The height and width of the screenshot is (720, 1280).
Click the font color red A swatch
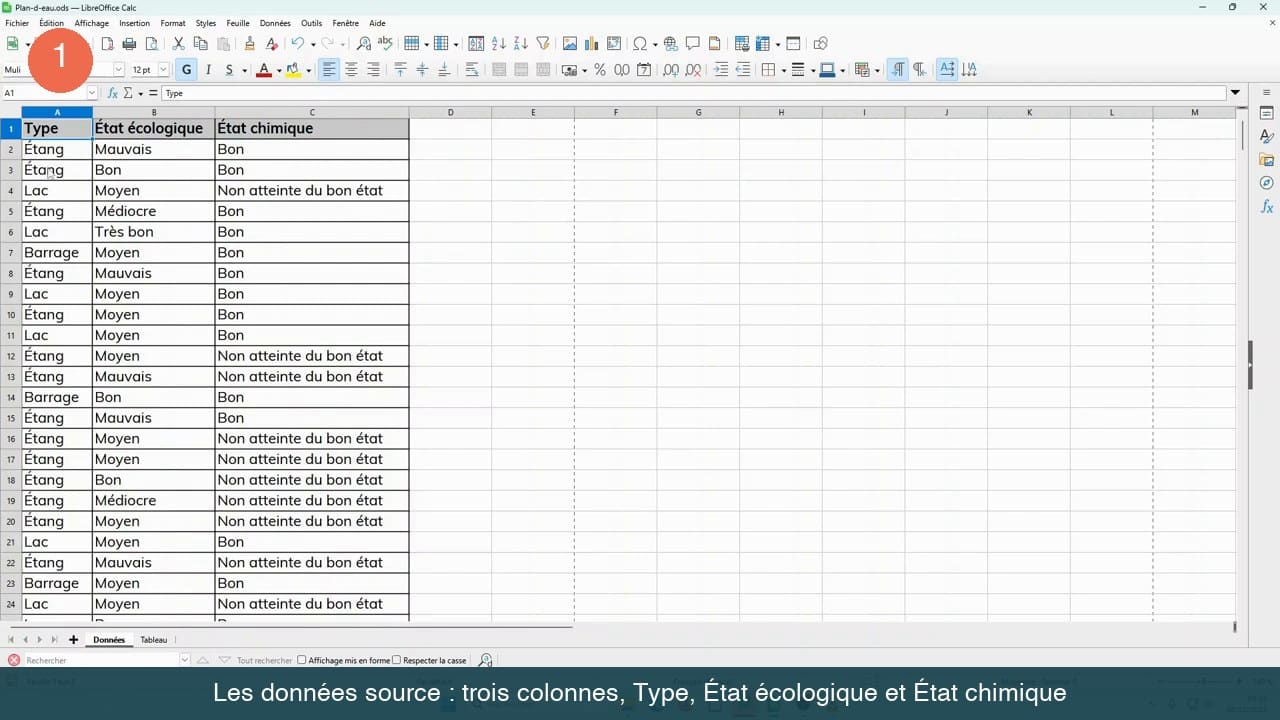tap(264, 70)
